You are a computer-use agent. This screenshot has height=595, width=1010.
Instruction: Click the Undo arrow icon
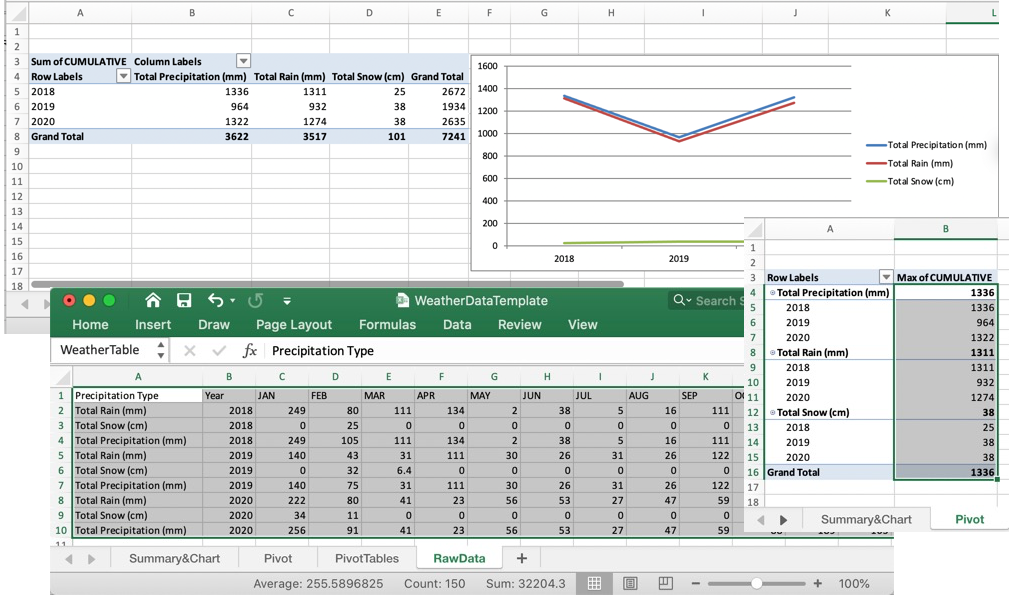[x=216, y=300]
